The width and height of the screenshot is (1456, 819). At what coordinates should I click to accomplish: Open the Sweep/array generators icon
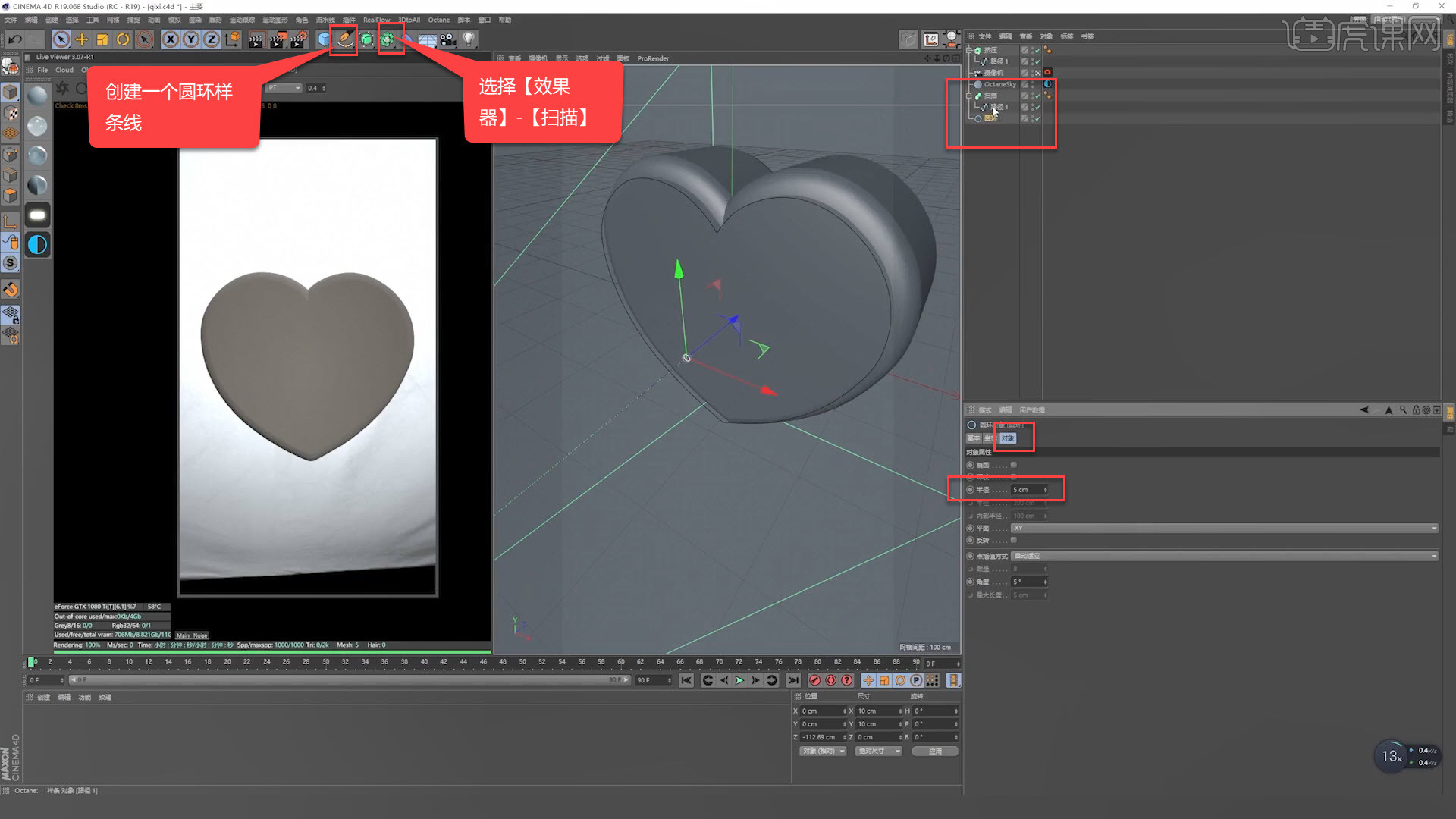(x=388, y=39)
